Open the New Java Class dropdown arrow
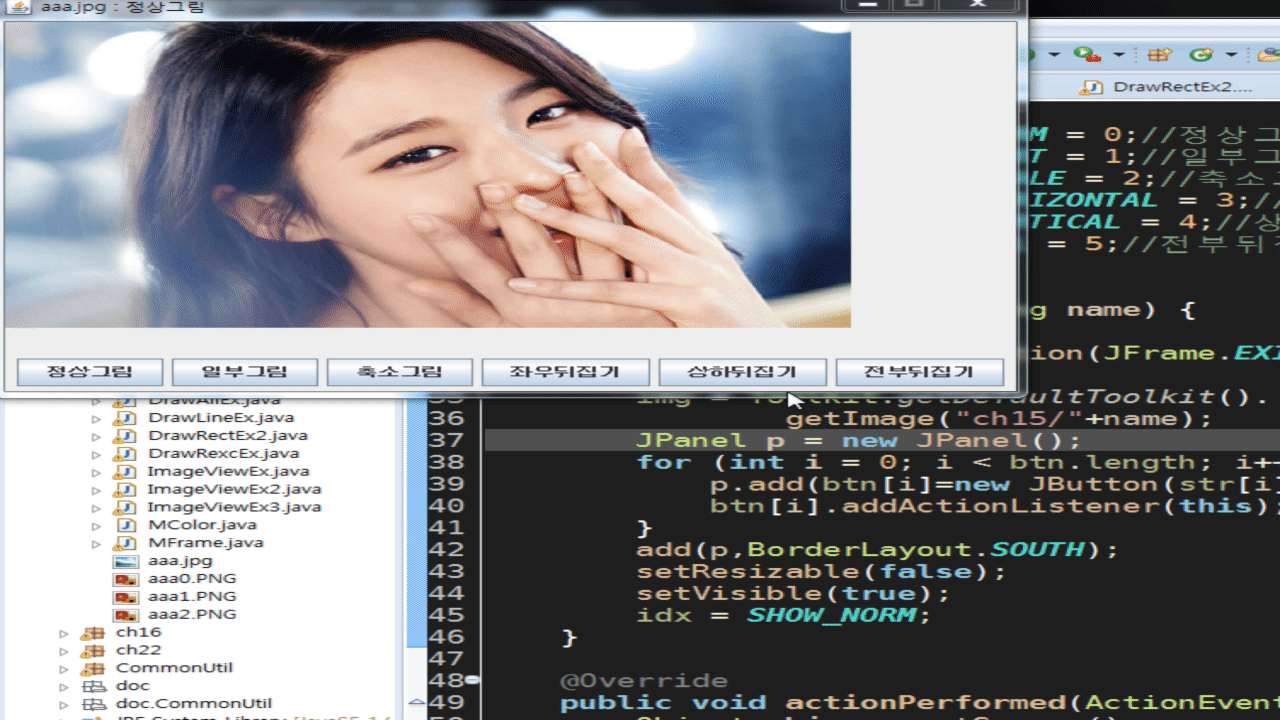Screen dimensions: 1280x720 pos(1231,55)
